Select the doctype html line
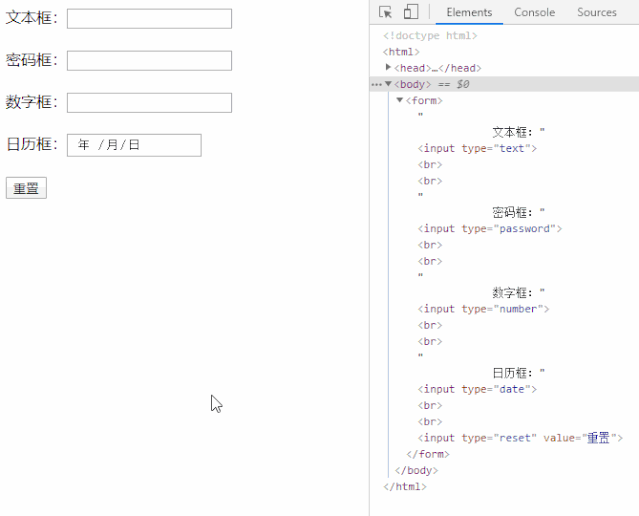The image size is (639, 516). tap(430, 35)
